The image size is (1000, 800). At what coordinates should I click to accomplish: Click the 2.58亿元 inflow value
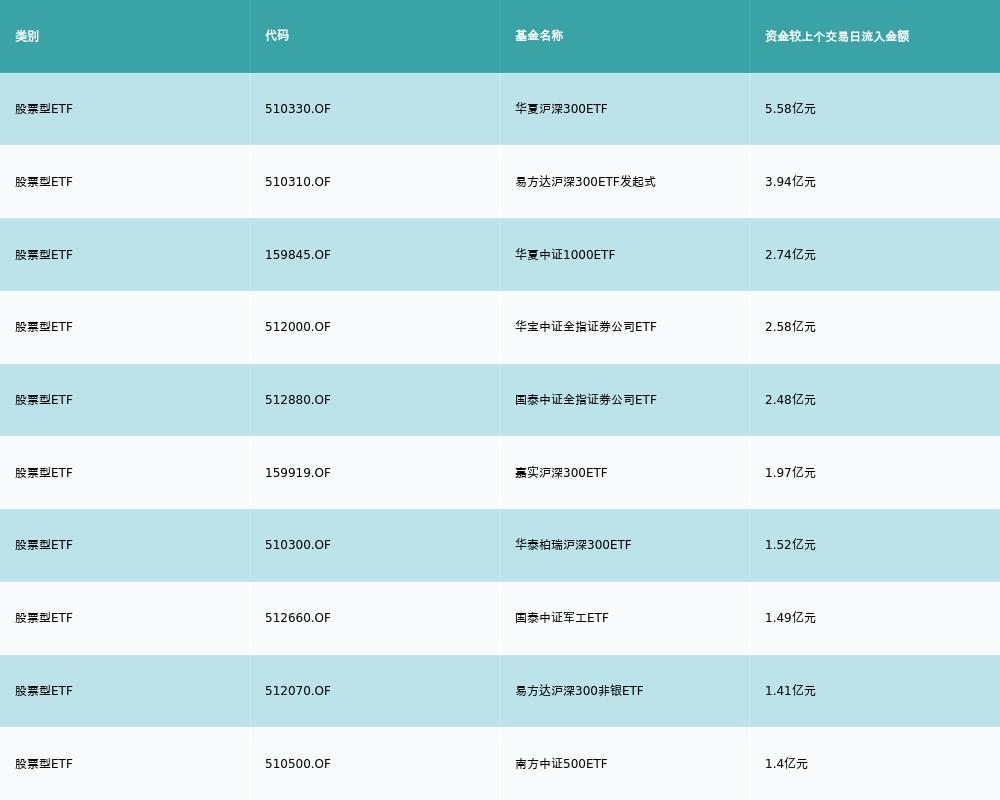pyautogui.click(x=790, y=327)
